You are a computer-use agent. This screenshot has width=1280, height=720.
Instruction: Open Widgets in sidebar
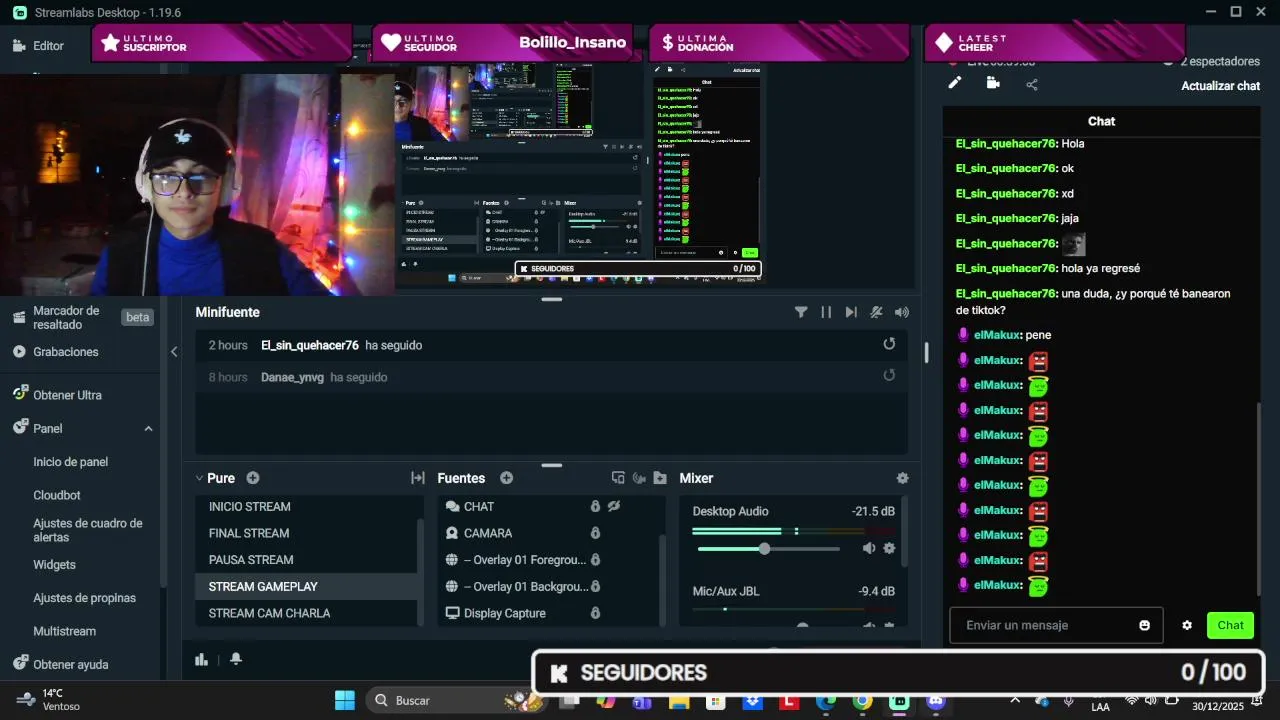click(54, 564)
